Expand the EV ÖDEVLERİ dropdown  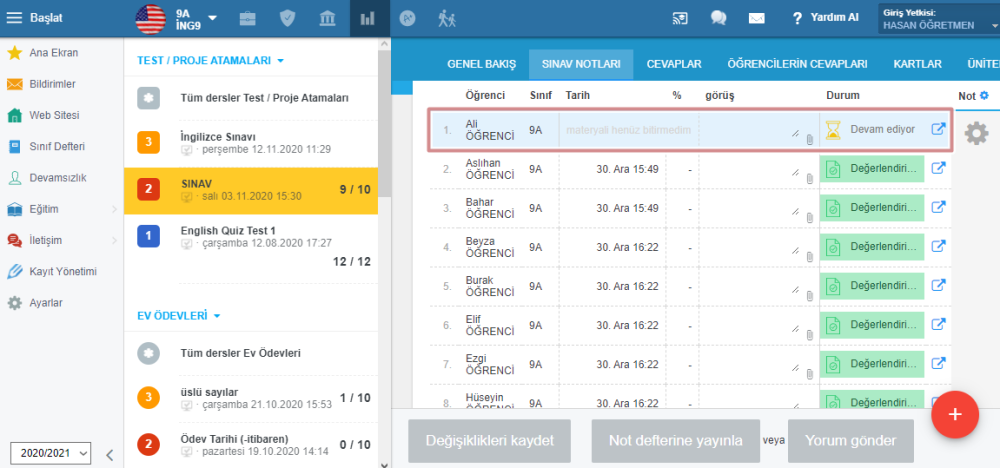[179, 316]
